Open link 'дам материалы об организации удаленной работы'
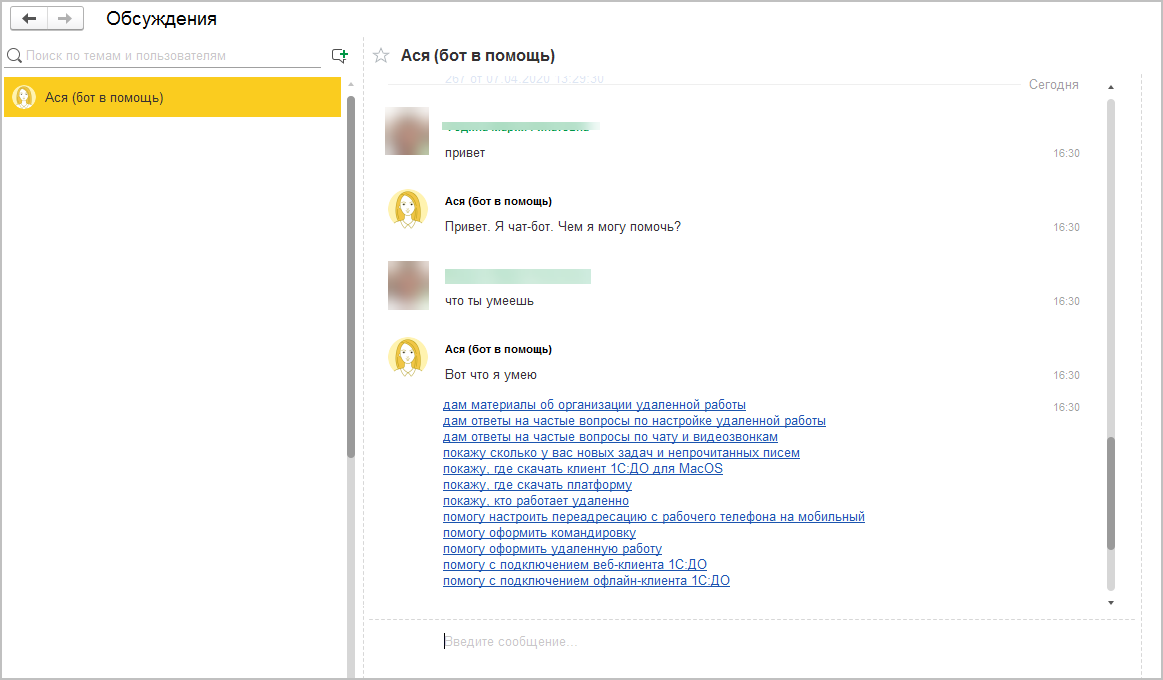 click(594, 405)
